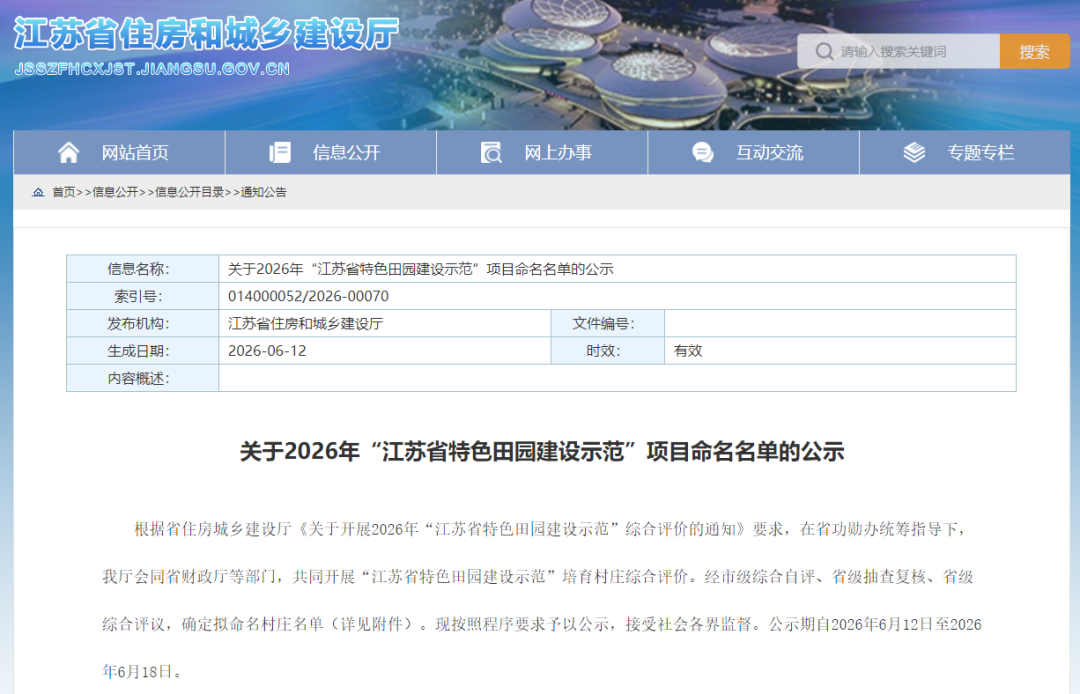Click the small house icon in breadcrumb
Screen dimensions: 1080x694
tap(38, 192)
